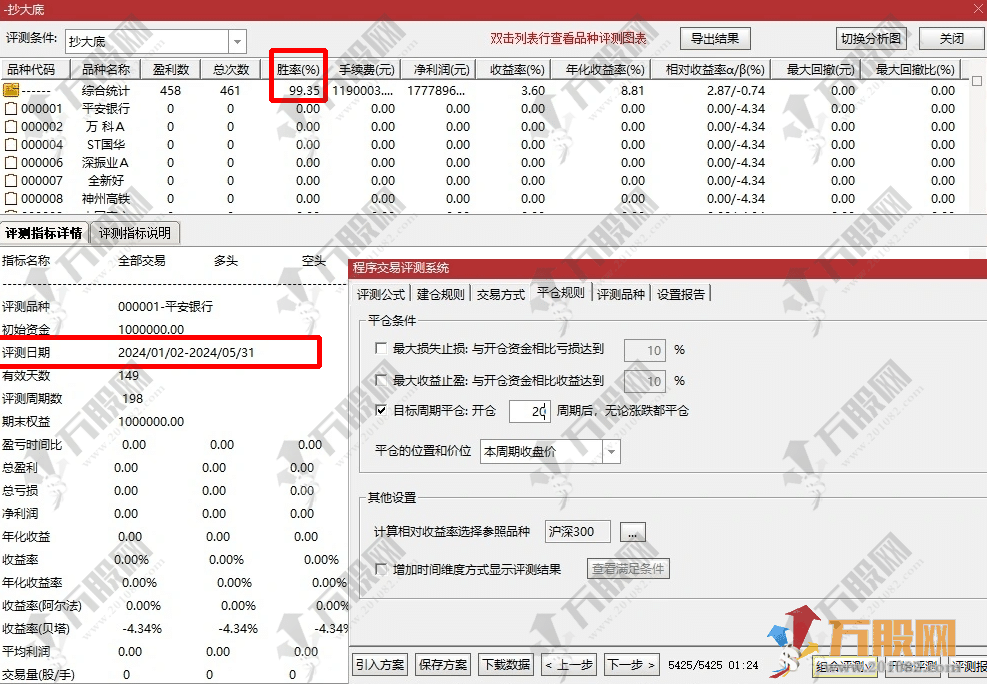Screen dimensions: 987x684
Task: Sort by 盈利数 column header
Action: [171, 69]
